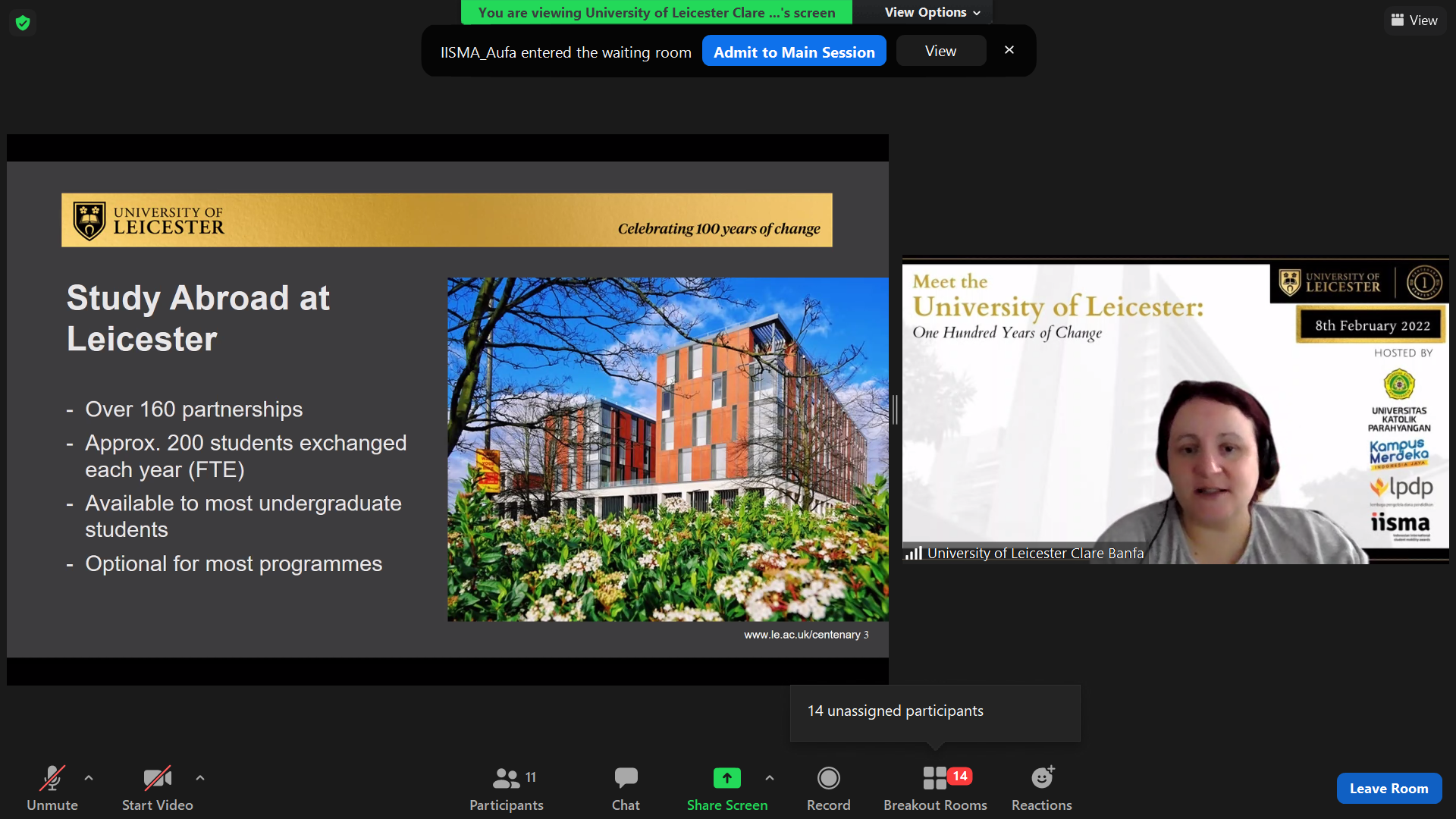The height and width of the screenshot is (819, 1456).
Task: Click Leave Room button
Action: coord(1389,789)
